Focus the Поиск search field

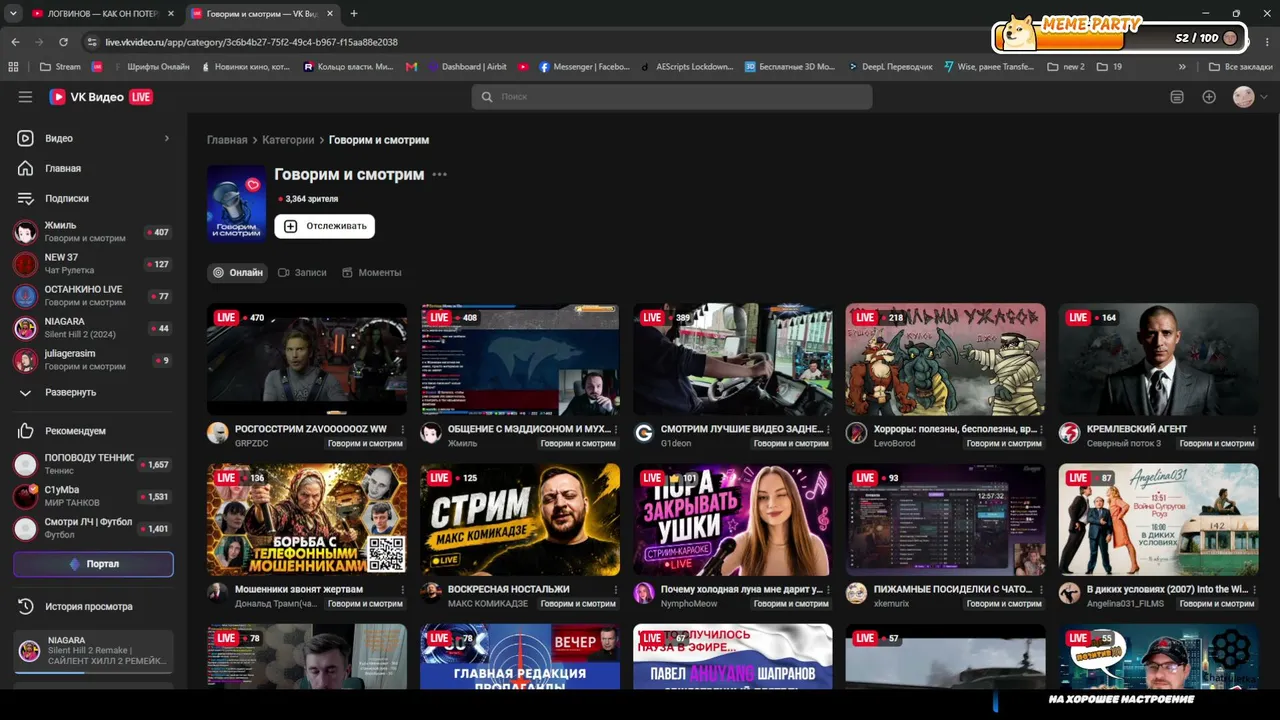point(672,97)
